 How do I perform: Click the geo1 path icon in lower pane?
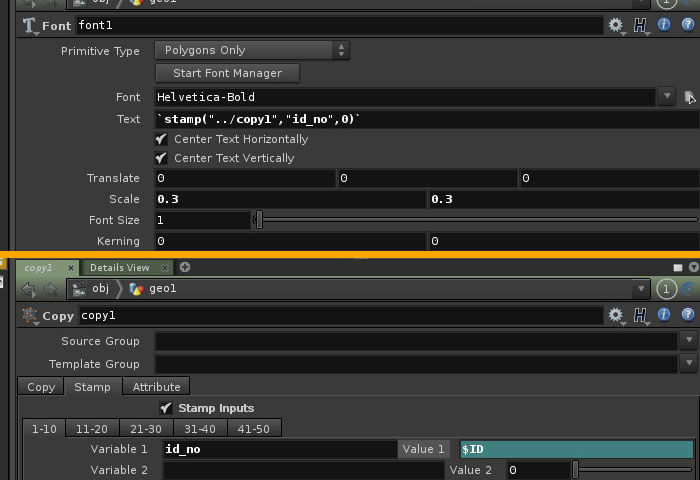tap(137, 289)
